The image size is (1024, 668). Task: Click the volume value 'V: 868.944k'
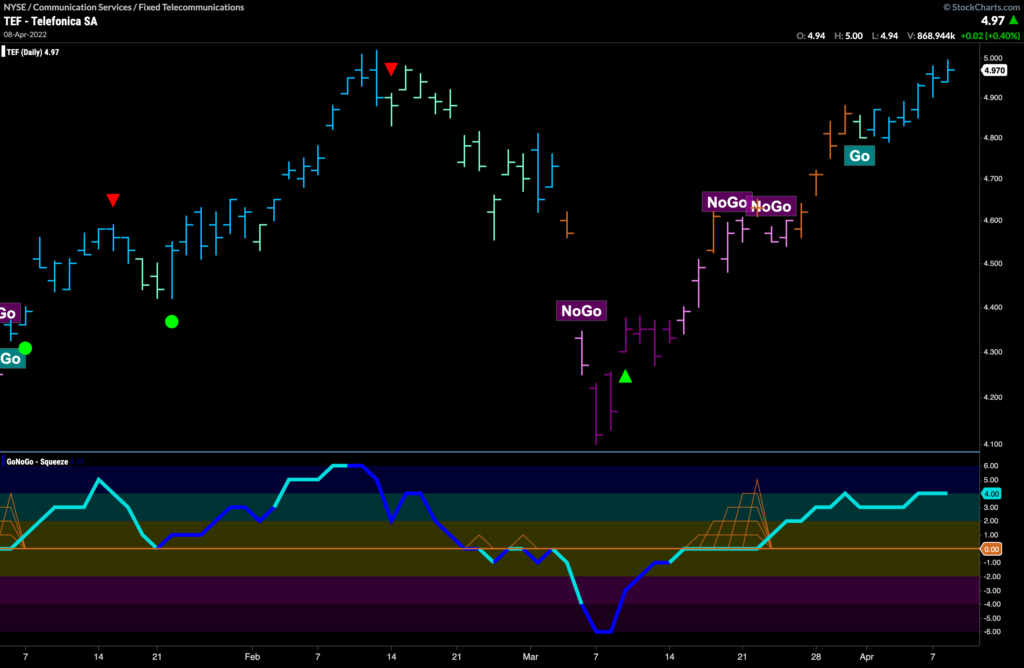931,36
